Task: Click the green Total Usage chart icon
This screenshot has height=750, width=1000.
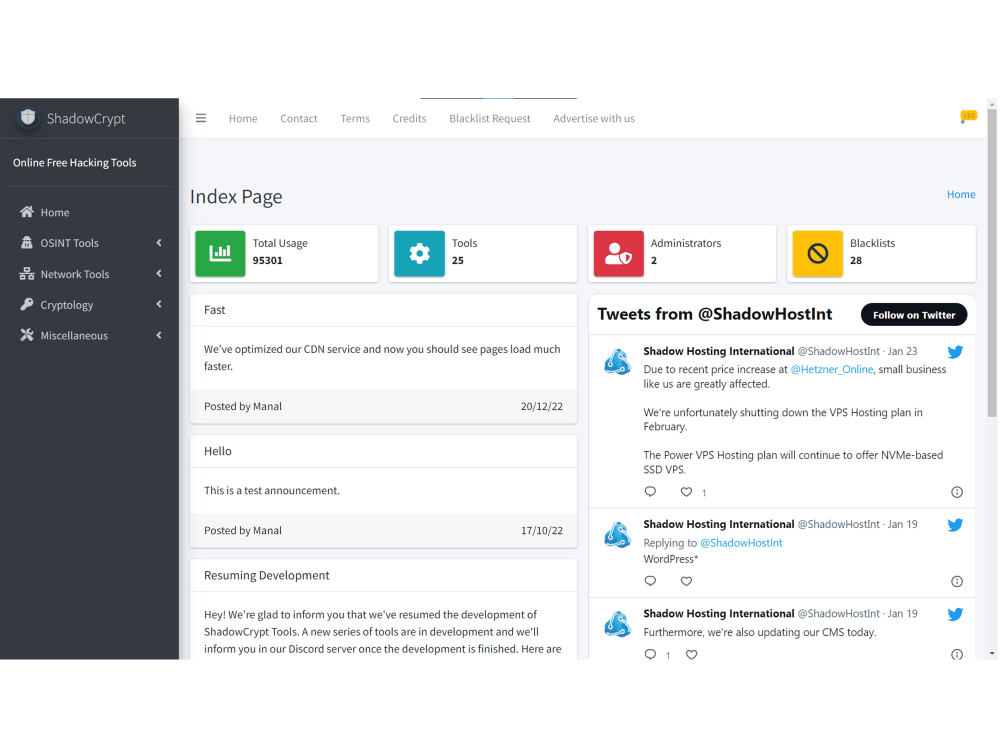Action: pos(220,253)
